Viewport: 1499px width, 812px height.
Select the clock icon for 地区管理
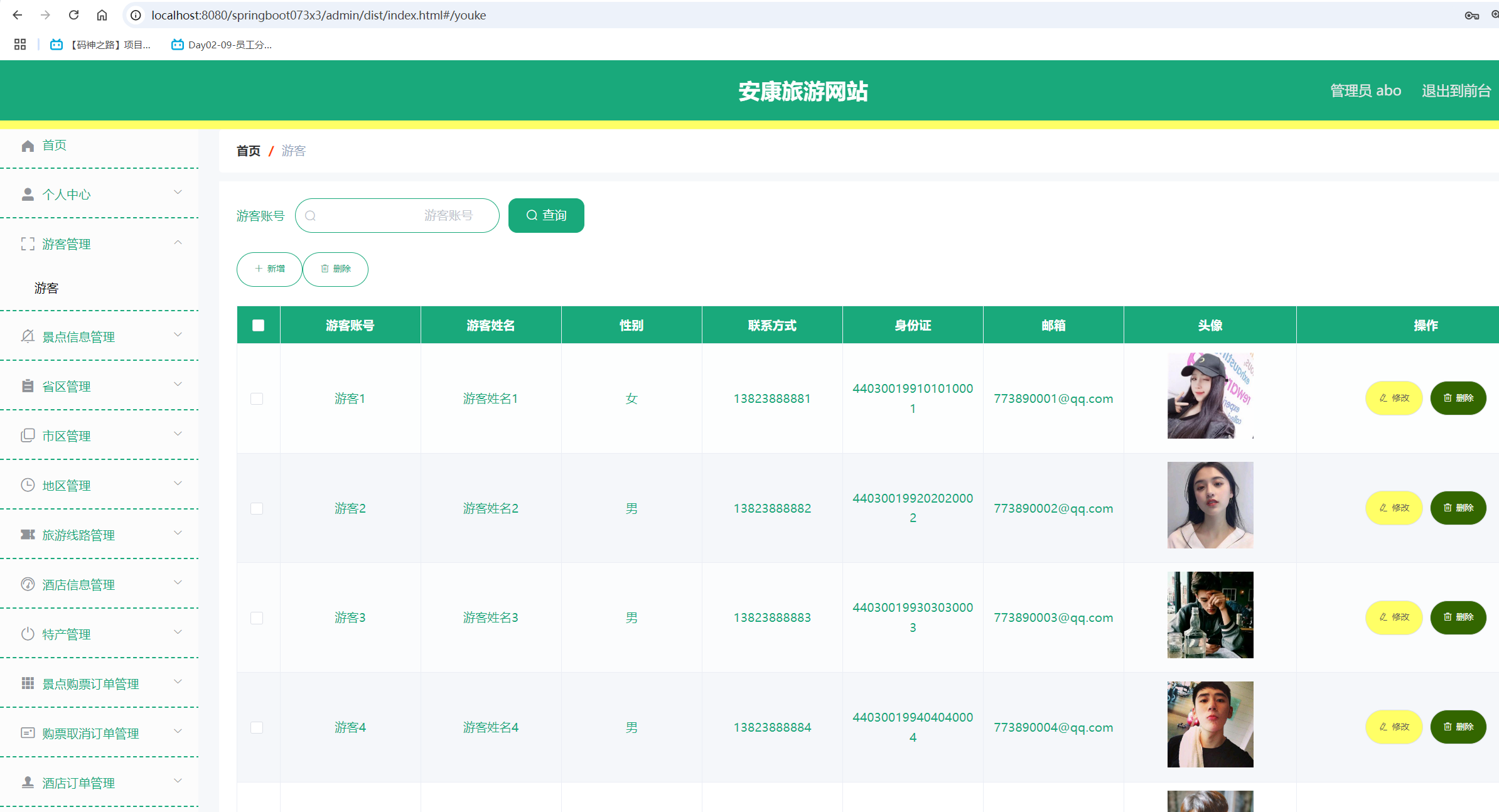point(28,484)
